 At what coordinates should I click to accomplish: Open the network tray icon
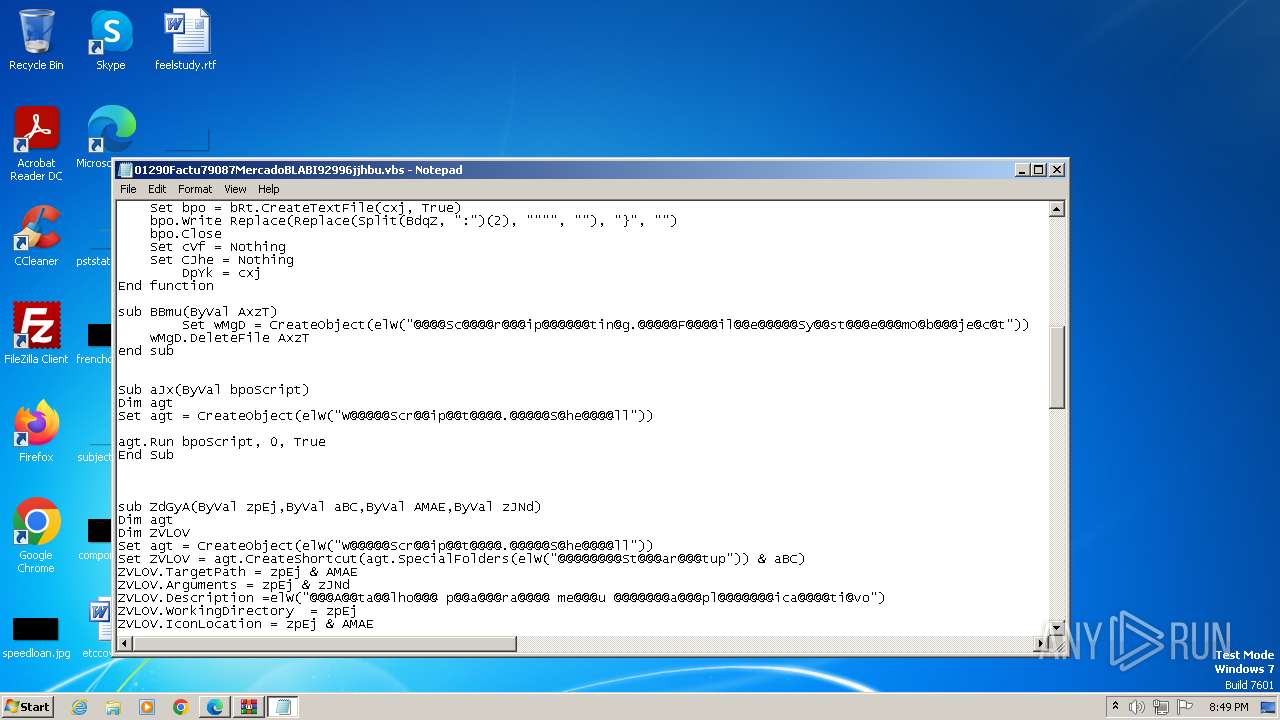coord(1161,707)
